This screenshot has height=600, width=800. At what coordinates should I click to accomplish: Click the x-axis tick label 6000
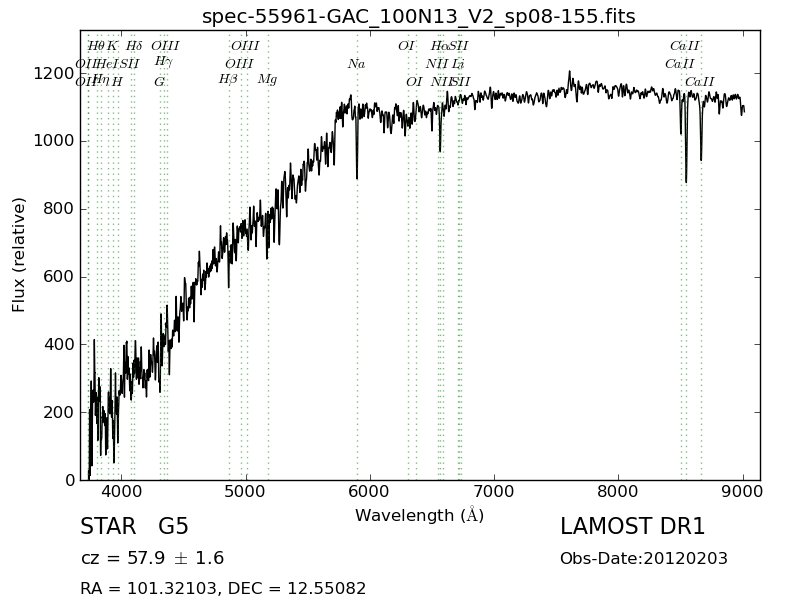coord(369,491)
